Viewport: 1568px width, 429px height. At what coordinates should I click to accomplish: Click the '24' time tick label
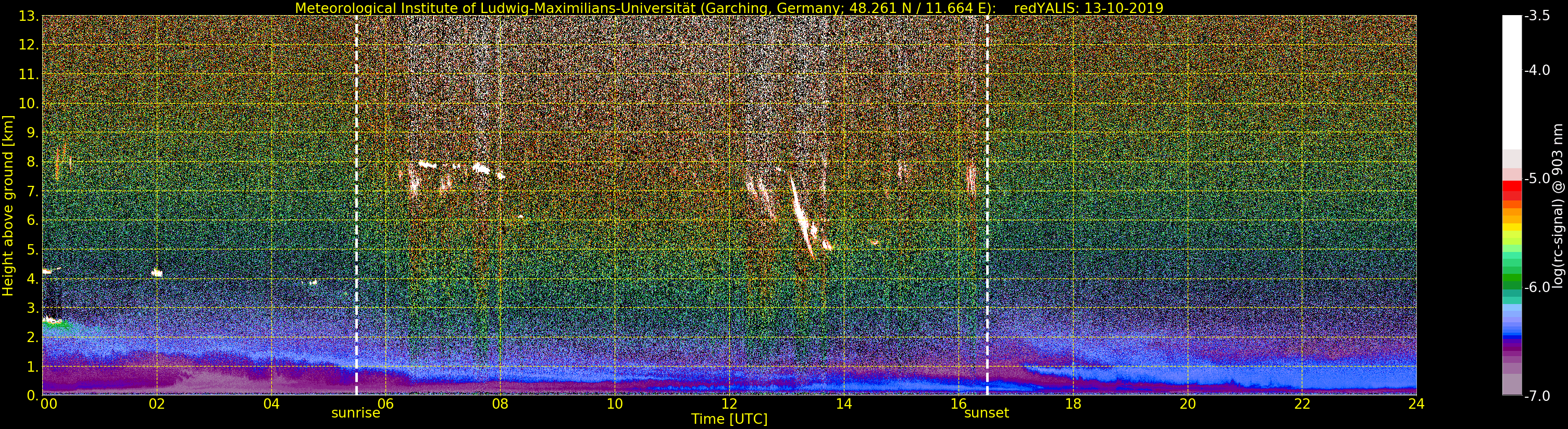coord(1416,403)
